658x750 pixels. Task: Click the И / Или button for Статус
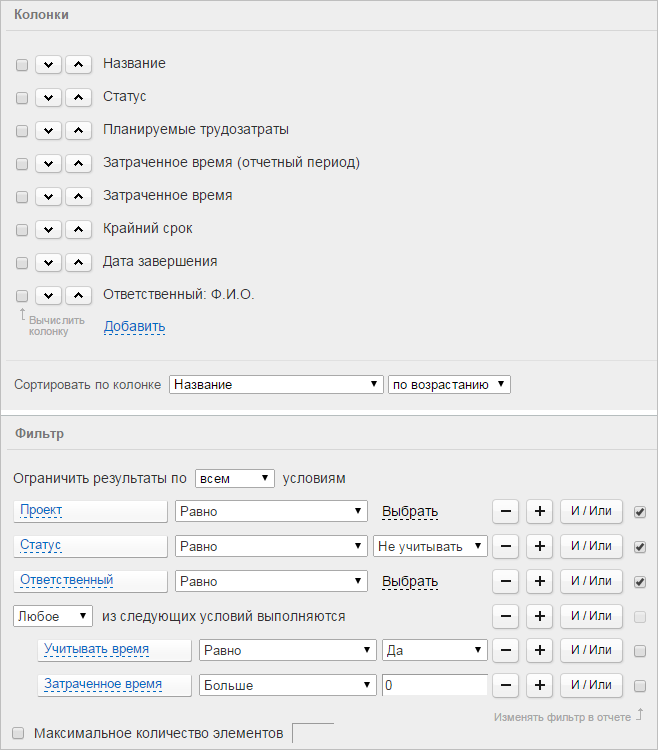(x=591, y=546)
